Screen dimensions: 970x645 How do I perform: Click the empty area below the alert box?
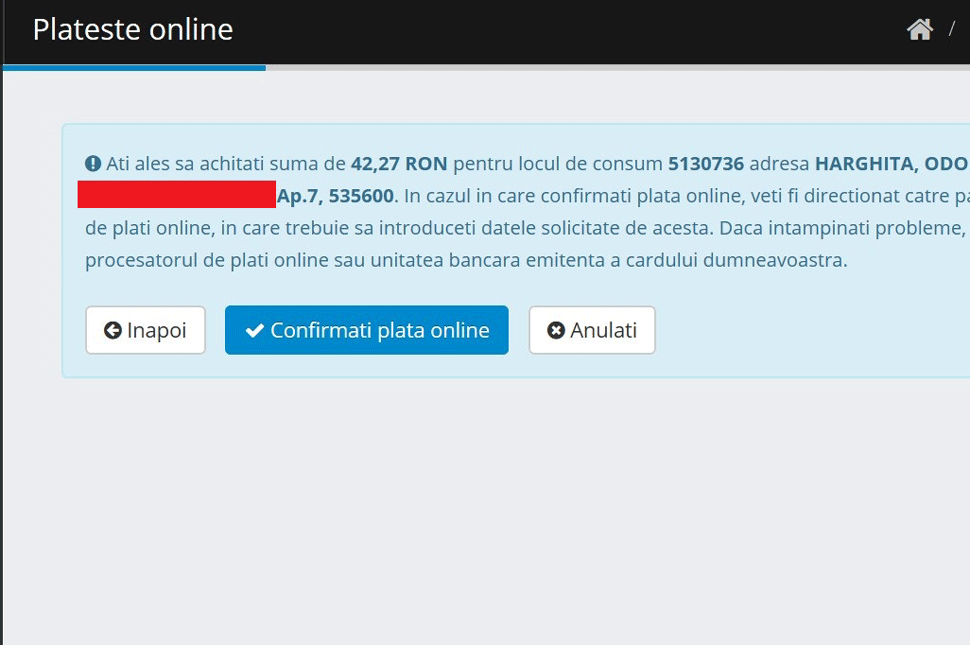click(485, 500)
